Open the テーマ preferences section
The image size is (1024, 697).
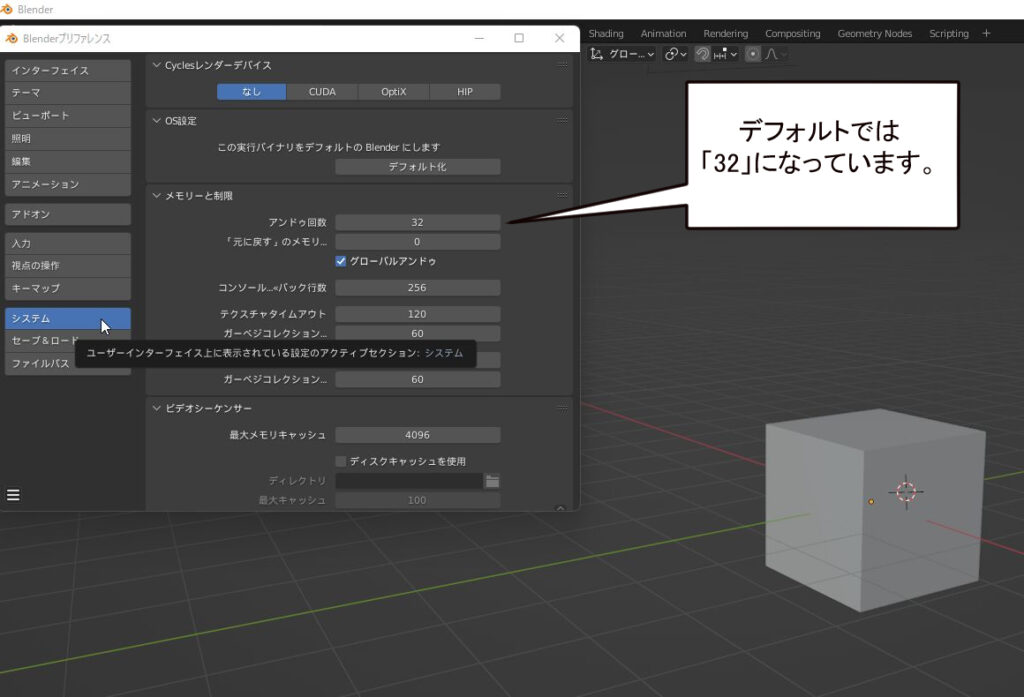pos(68,93)
